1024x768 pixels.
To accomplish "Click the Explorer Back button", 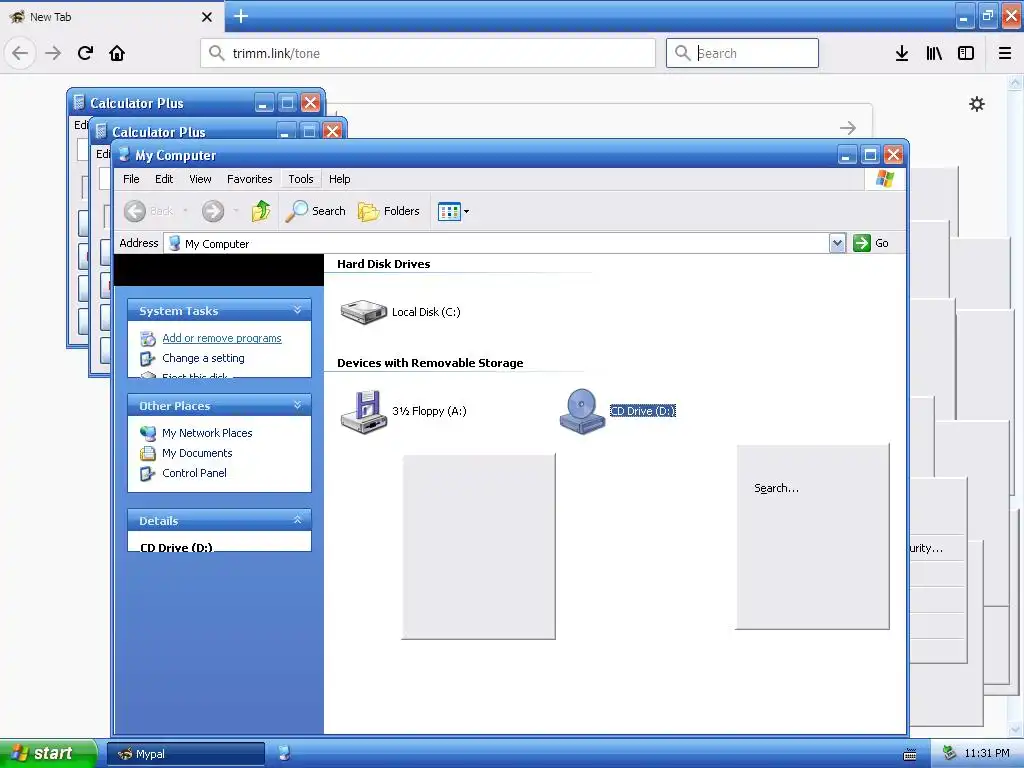I will click(x=149, y=211).
